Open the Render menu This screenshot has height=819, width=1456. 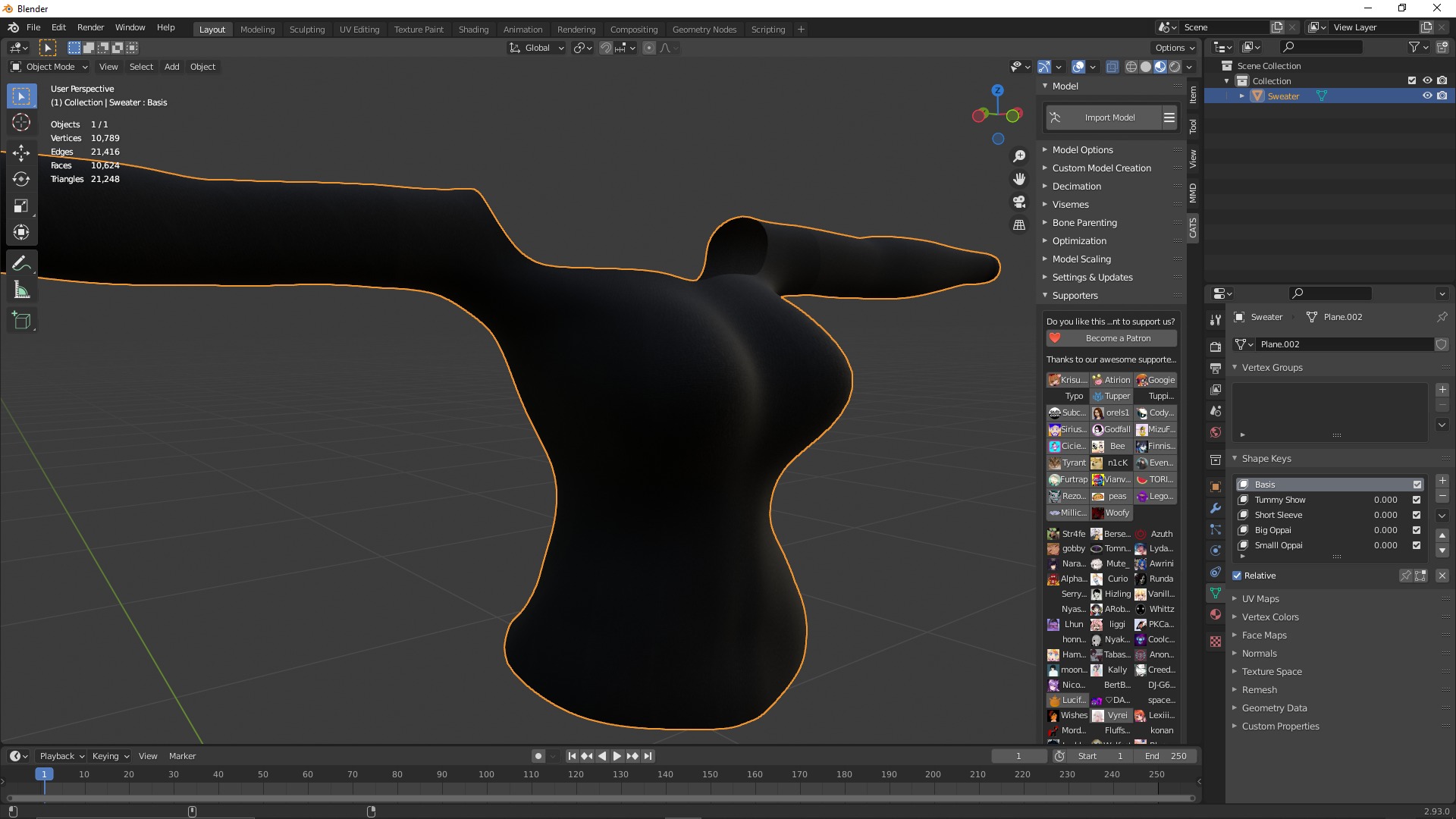[x=90, y=27]
